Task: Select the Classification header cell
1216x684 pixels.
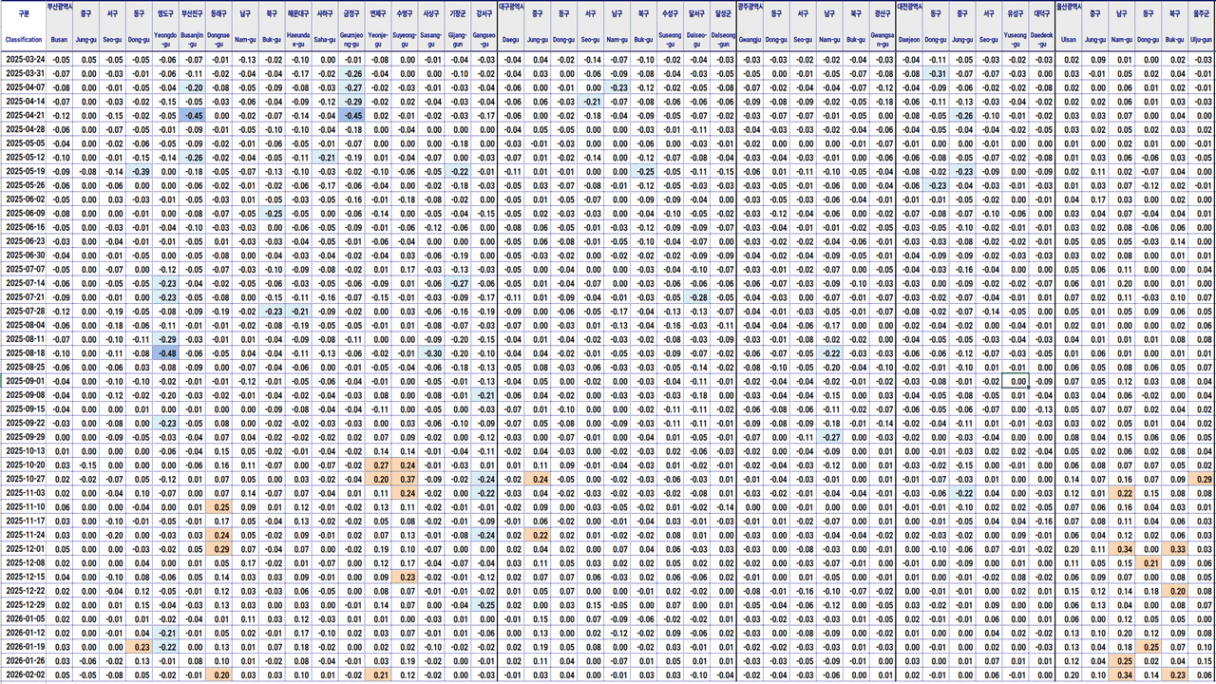Action: [x=23, y=40]
